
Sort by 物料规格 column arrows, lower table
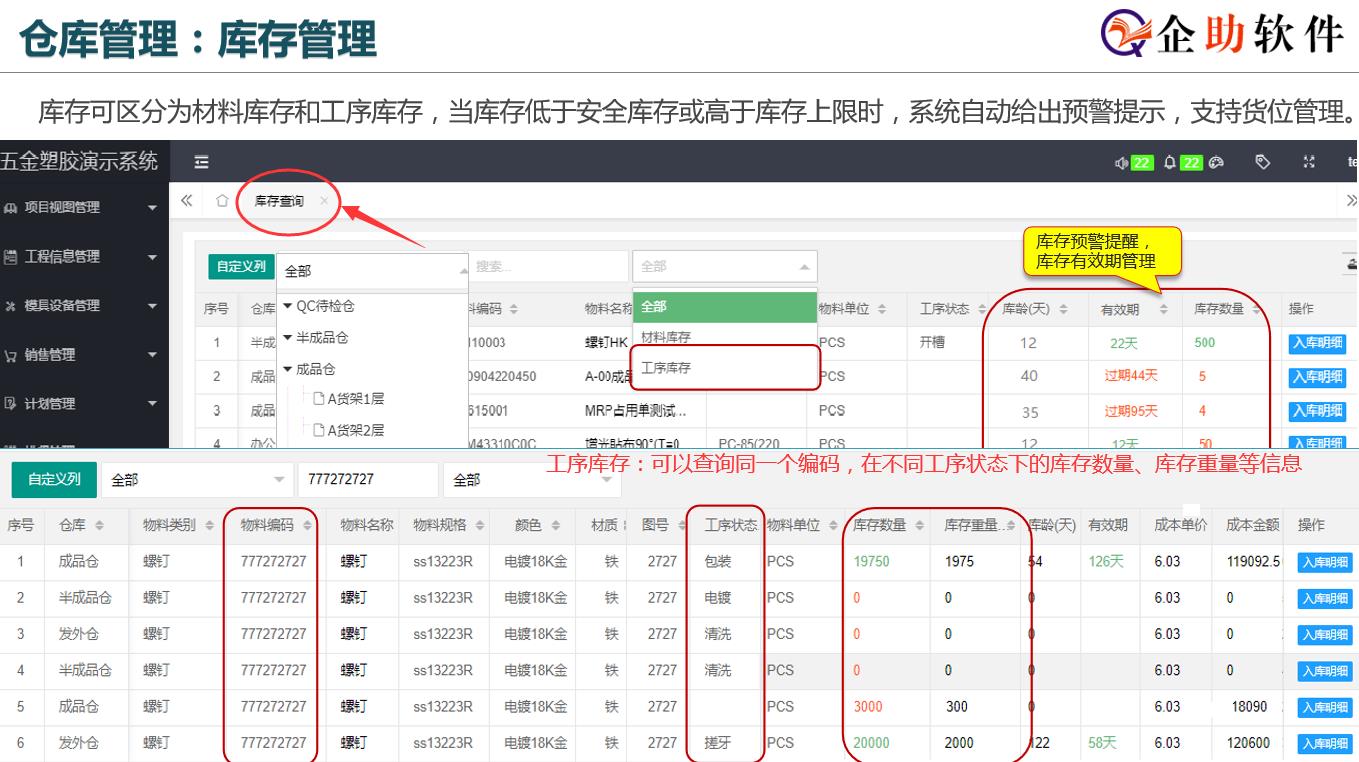(480, 526)
